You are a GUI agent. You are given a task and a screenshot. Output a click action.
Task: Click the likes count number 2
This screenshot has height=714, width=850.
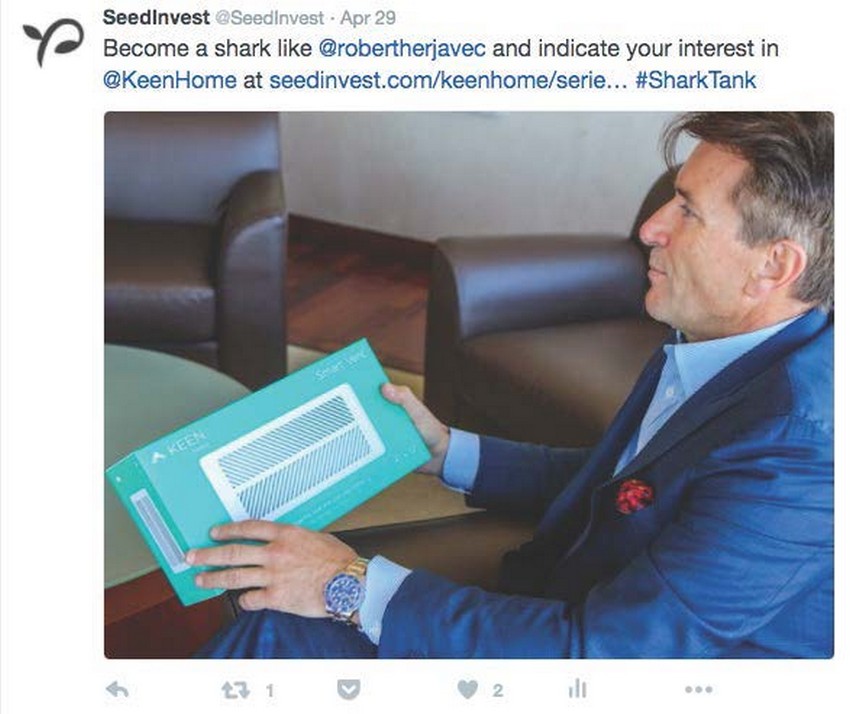click(497, 689)
